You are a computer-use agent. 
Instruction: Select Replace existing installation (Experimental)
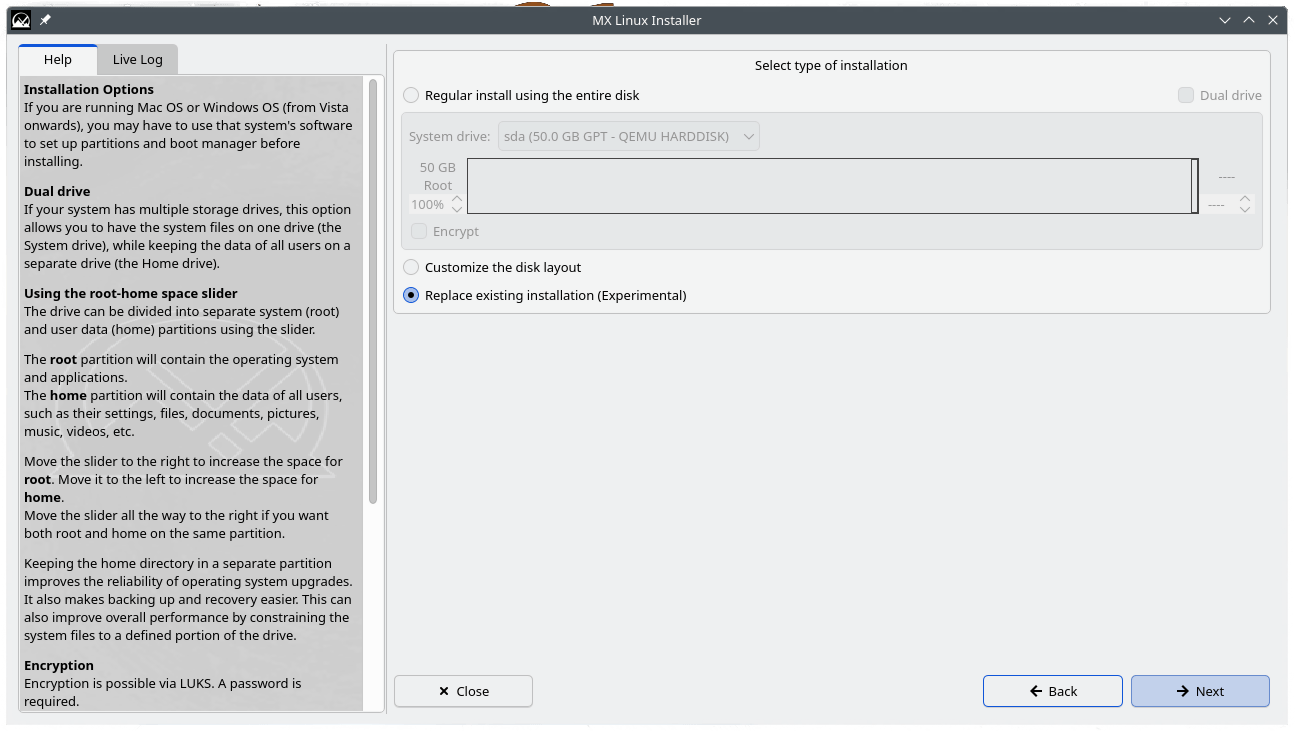tap(411, 295)
